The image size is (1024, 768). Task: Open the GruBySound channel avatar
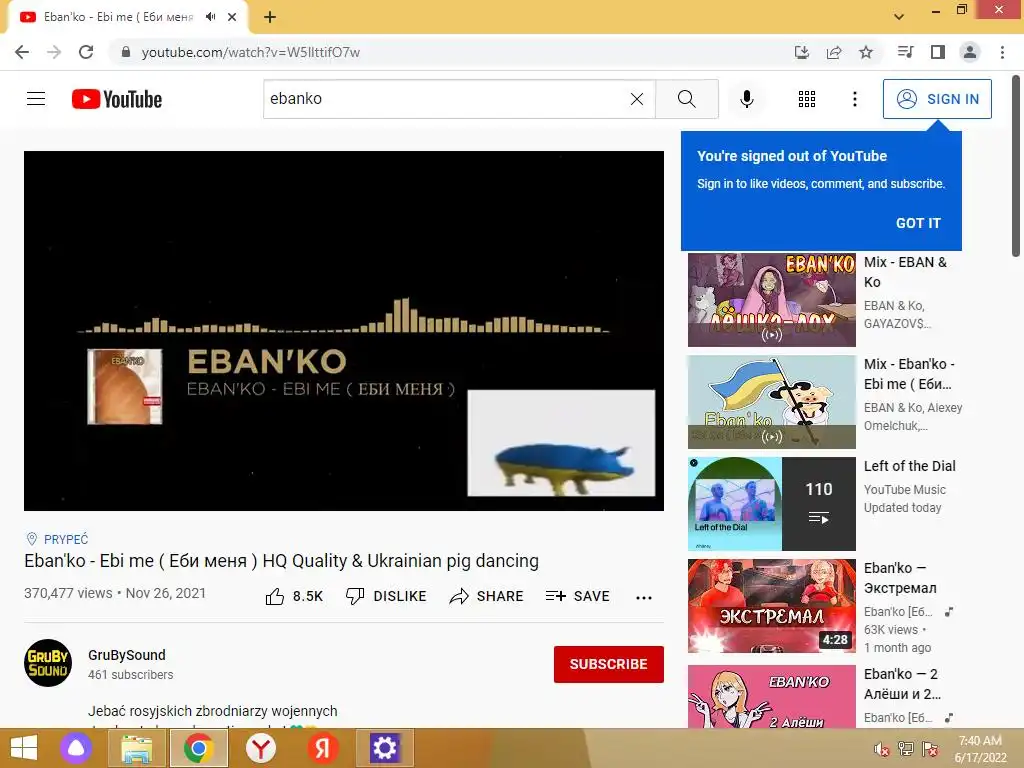48,663
